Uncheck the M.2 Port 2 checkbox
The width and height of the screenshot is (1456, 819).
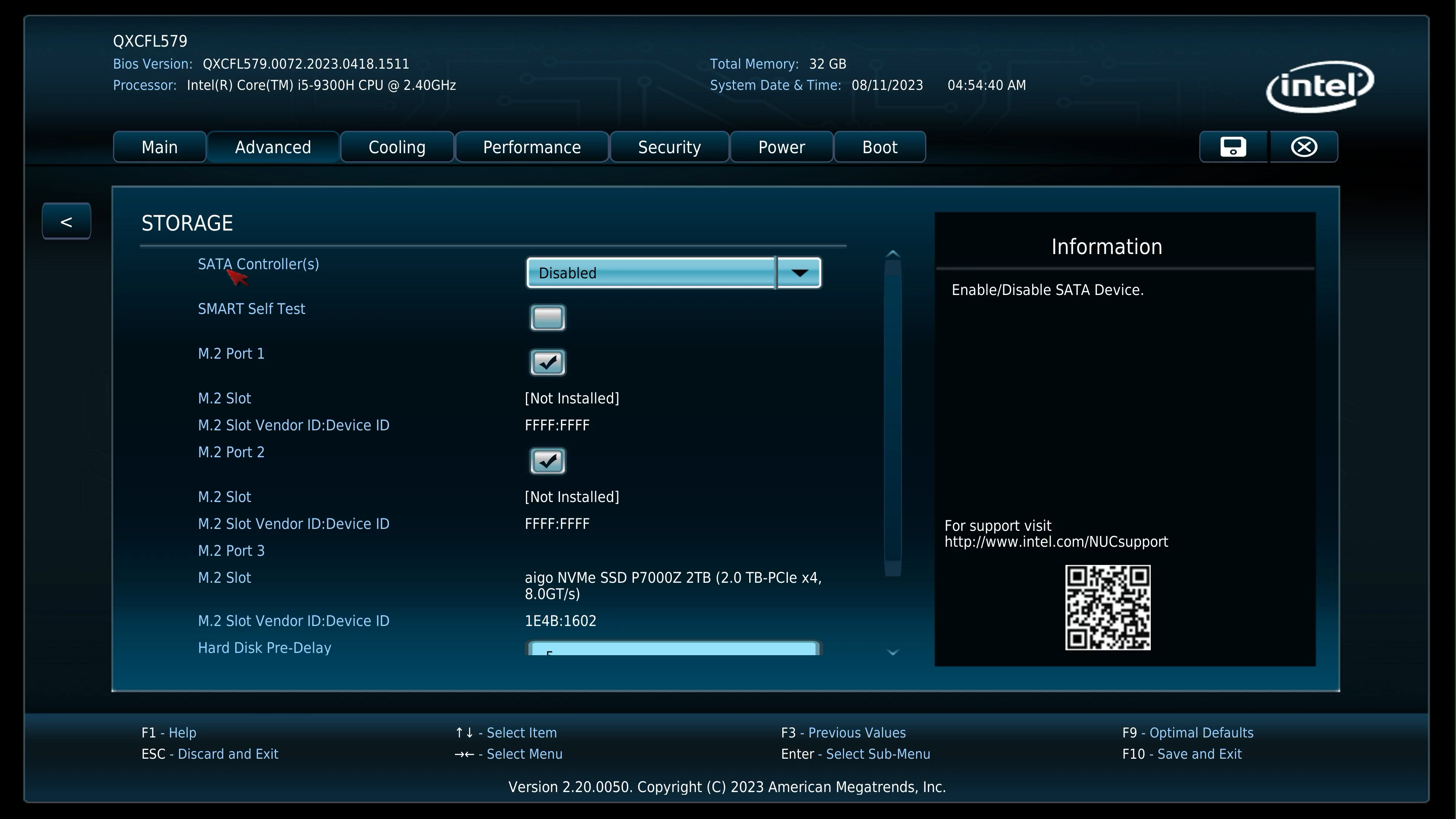coord(547,461)
